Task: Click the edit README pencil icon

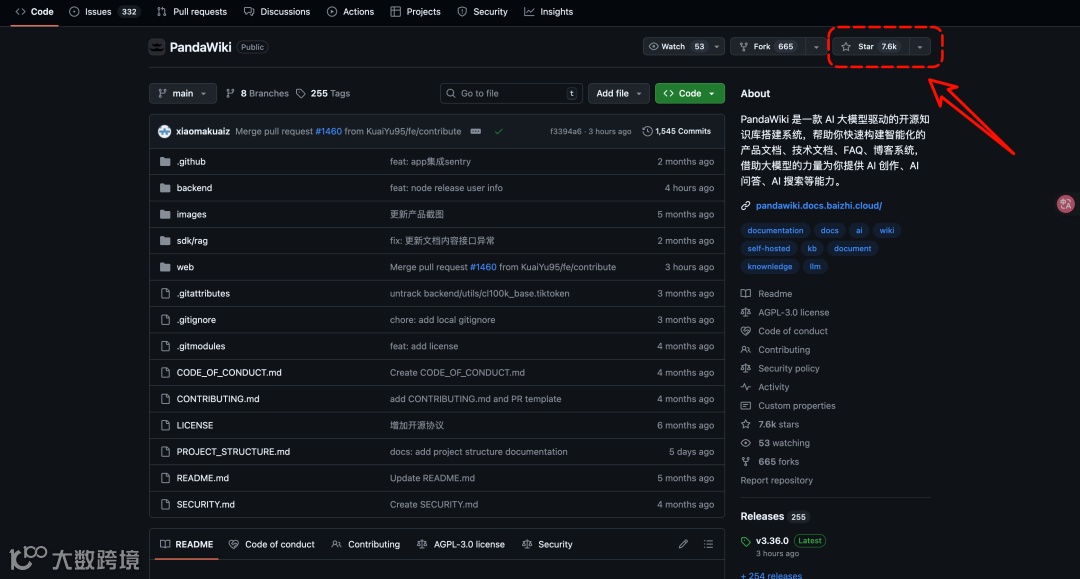Action: pos(683,544)
